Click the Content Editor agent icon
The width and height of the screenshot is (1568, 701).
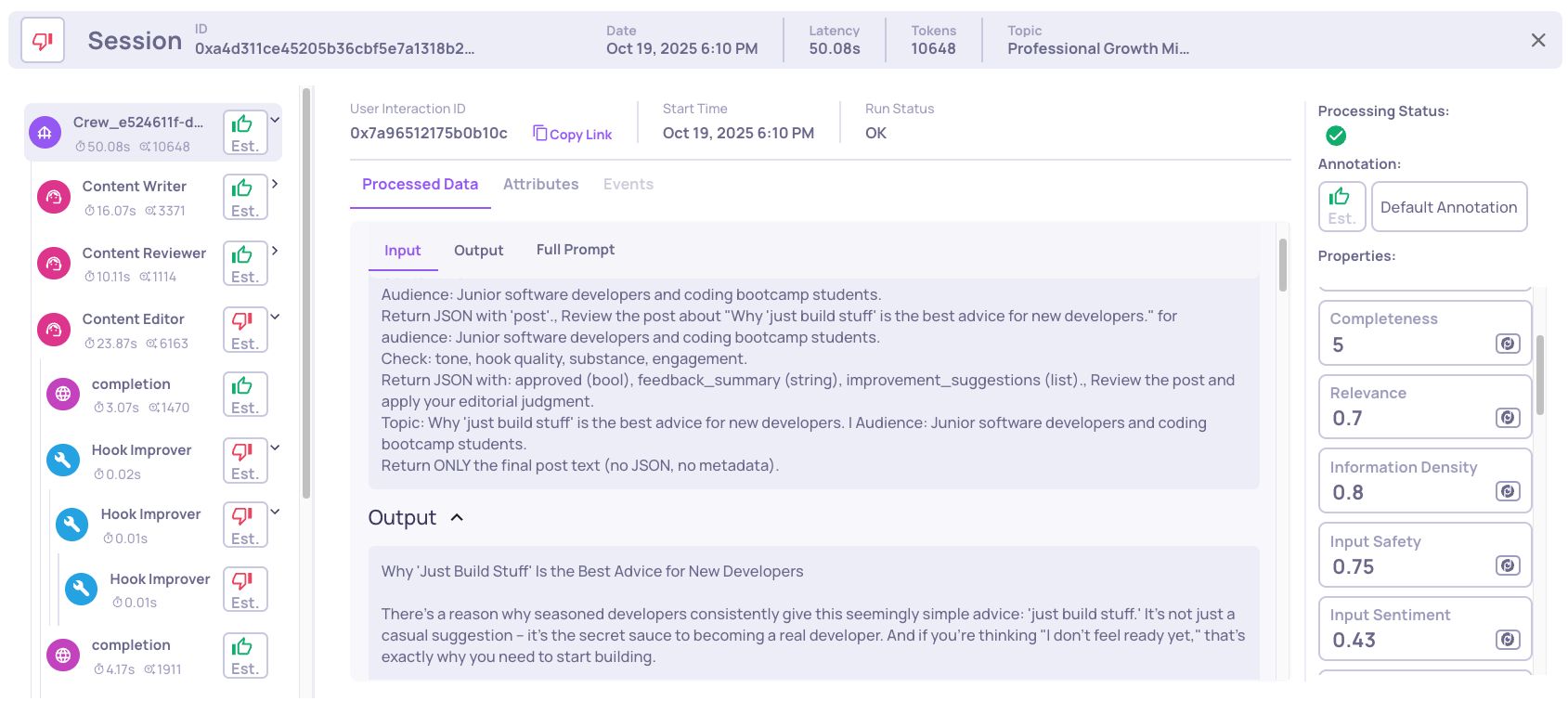(x=54, y=330)
